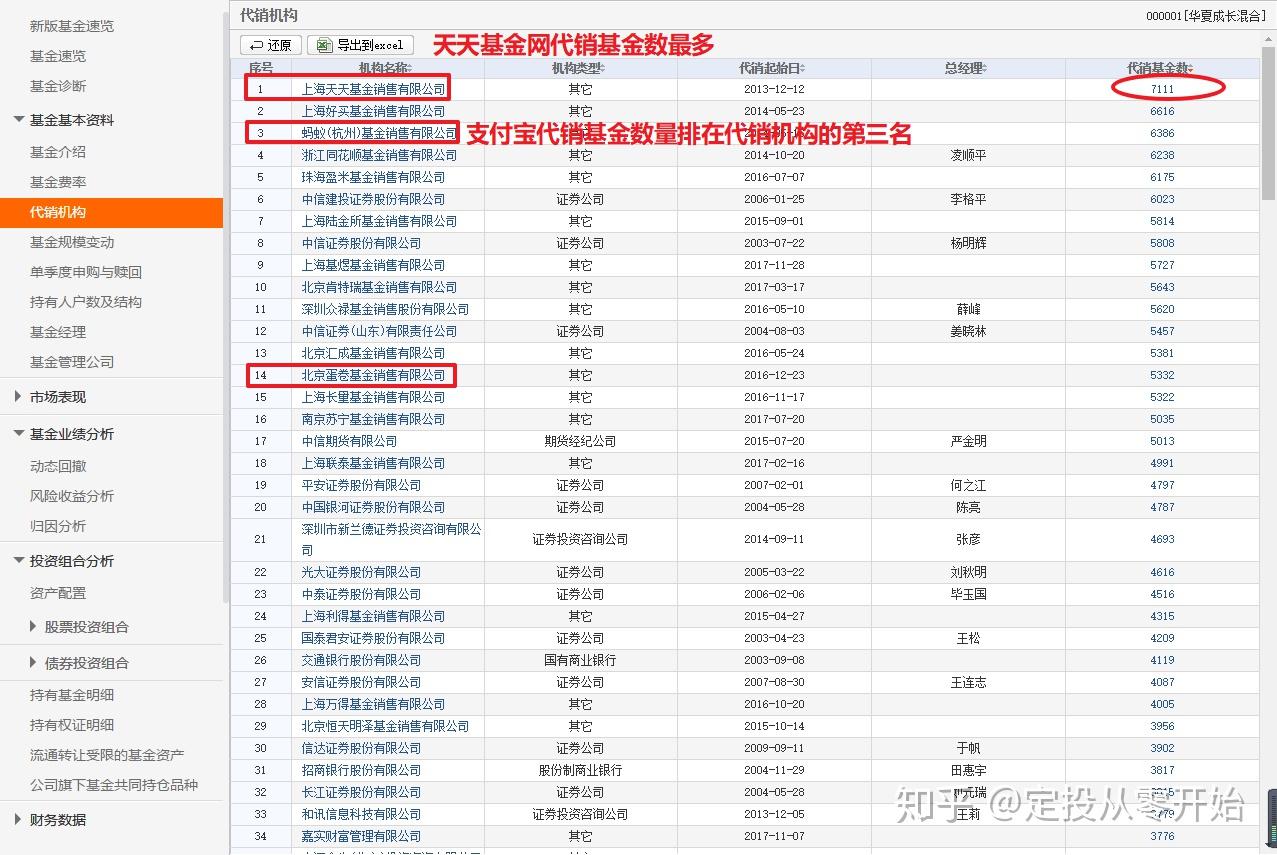The height and width of the screenshot is (855, 1277).
Task: Open 持有权证明细 in the sidebar
Action: 72,725
